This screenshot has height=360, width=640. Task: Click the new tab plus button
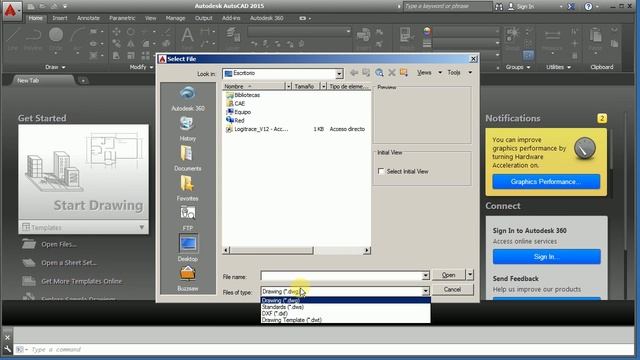point(83,80)
